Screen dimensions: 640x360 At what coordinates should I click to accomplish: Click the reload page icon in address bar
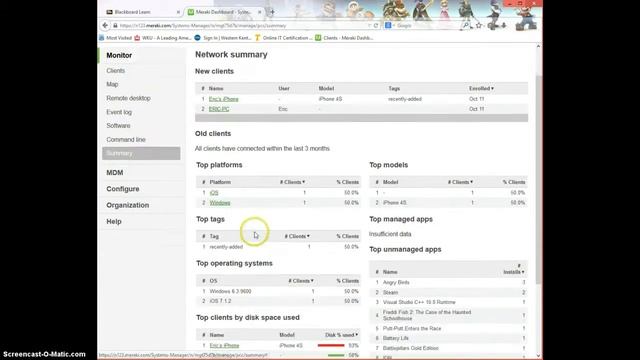(376, 25)
